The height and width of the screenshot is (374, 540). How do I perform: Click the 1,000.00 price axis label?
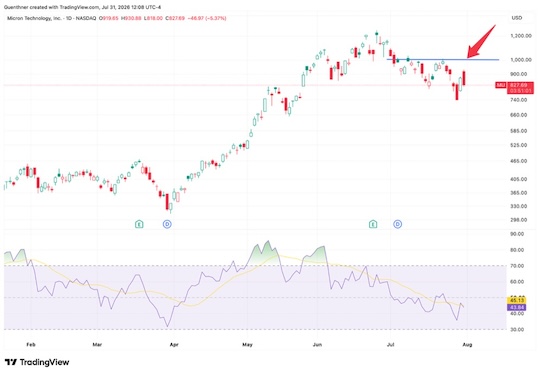[521, 60]
